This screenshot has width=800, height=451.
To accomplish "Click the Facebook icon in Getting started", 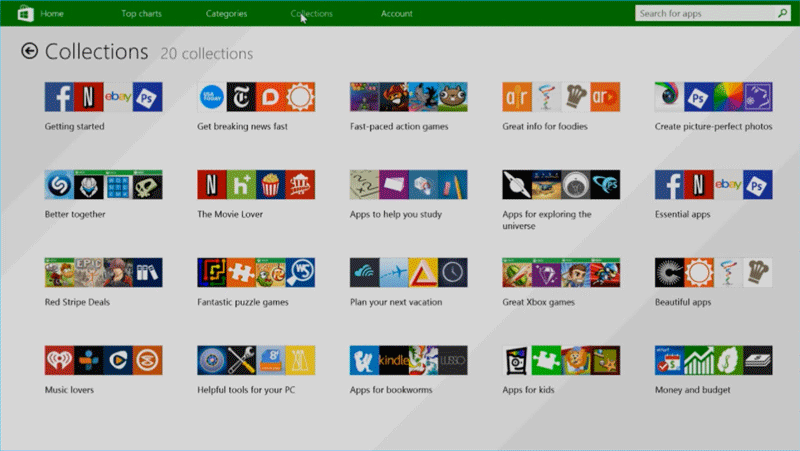I will pos(59,97).
